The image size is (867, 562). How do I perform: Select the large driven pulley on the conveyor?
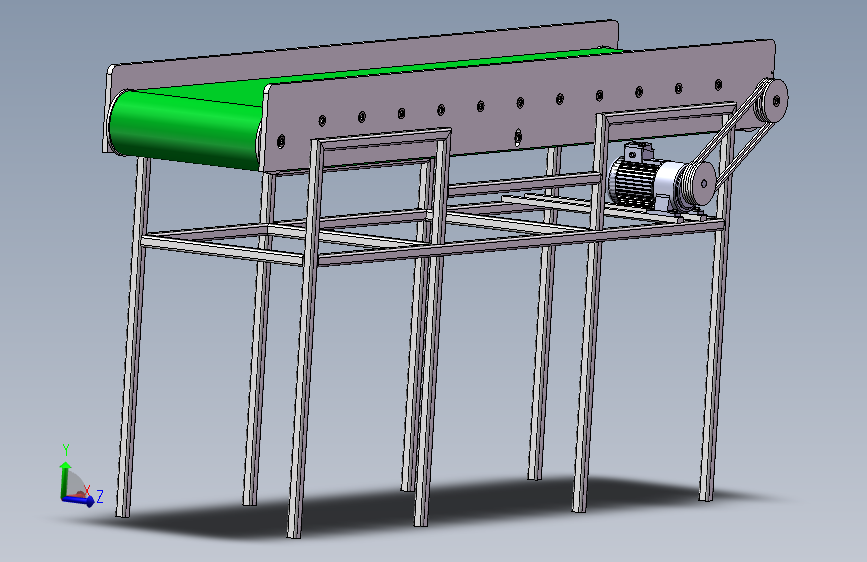pos(771,101)
